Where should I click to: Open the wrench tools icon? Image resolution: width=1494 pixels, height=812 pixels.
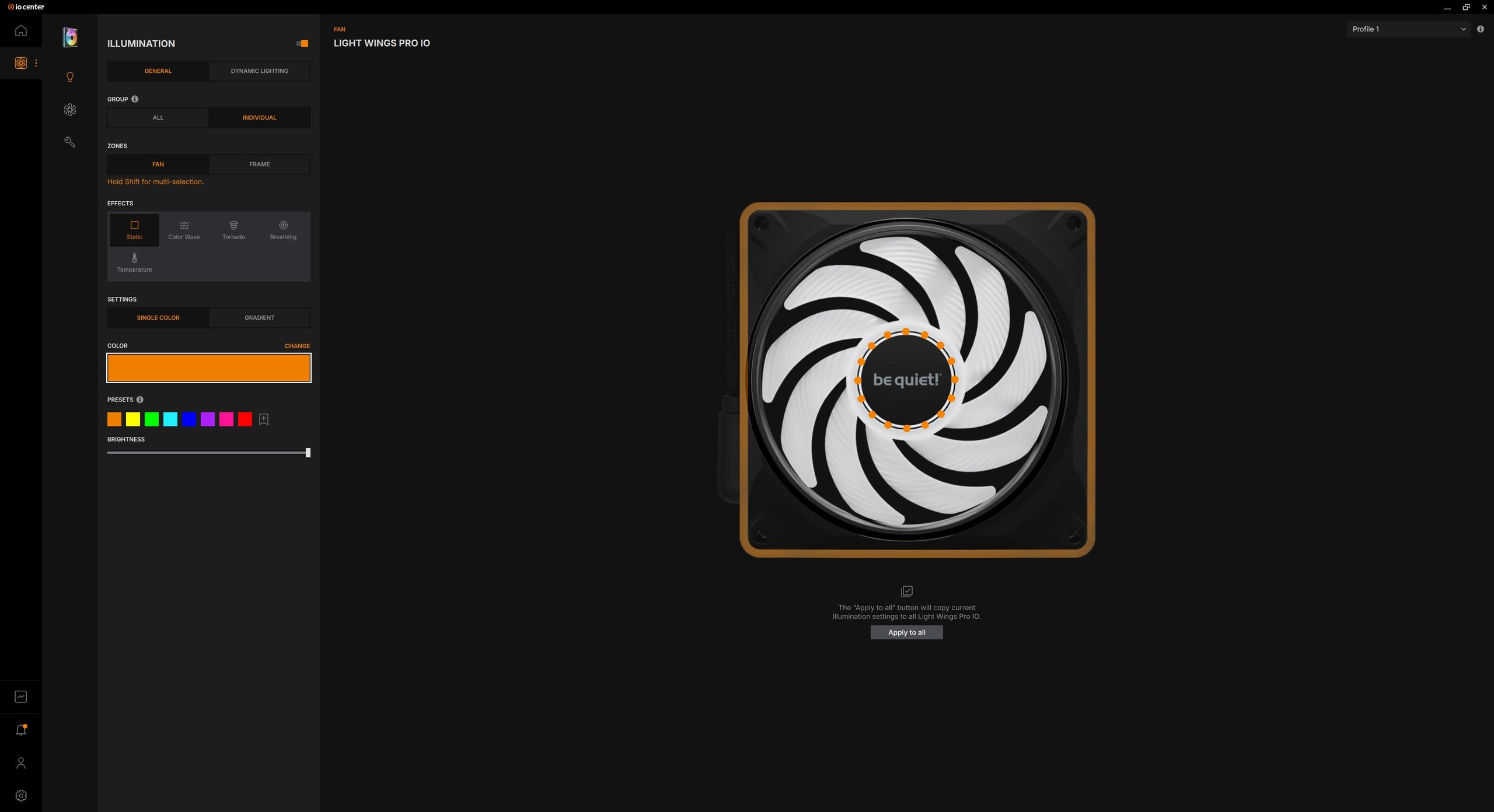click(x=70, y=142)
